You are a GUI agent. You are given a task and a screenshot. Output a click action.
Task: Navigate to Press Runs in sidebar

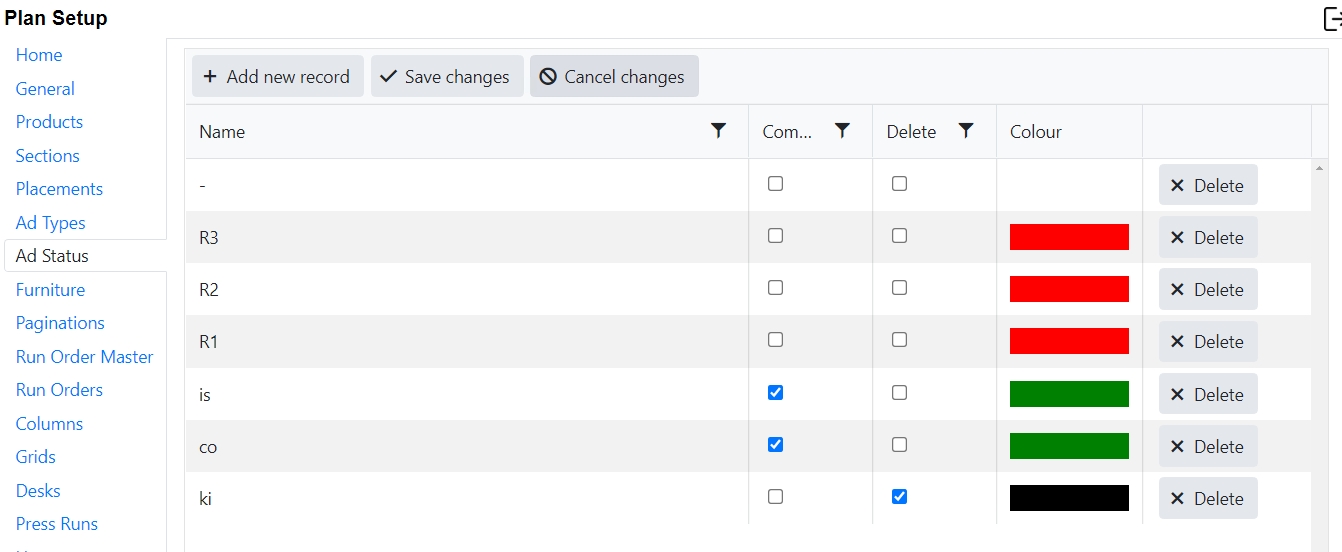[x=56, y=524]
